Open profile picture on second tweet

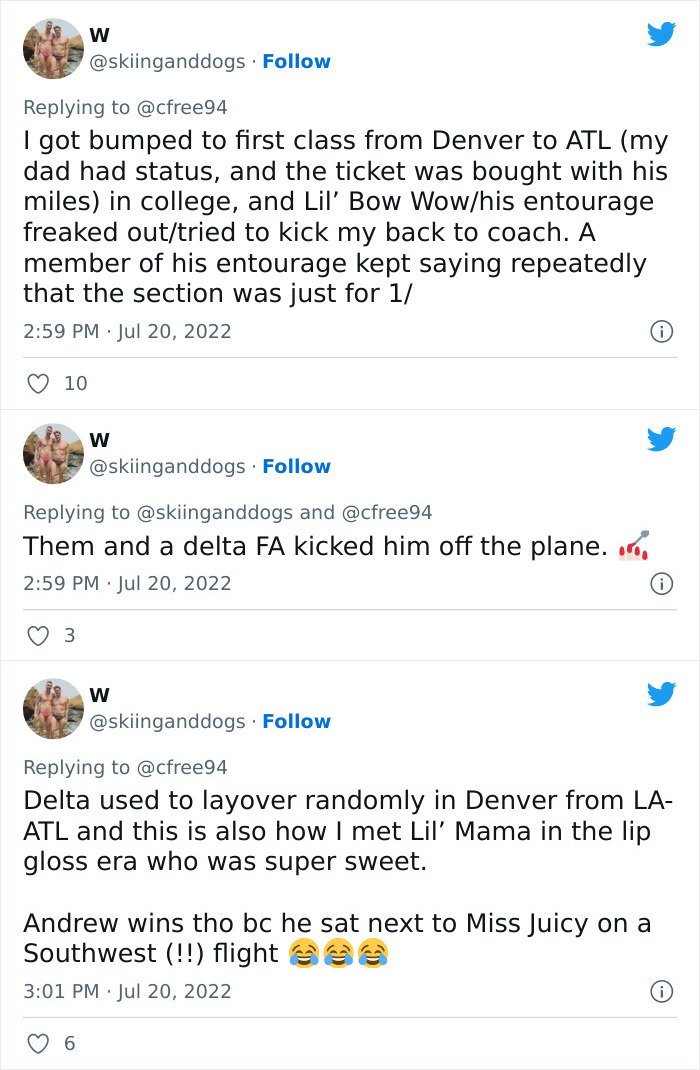53,453
